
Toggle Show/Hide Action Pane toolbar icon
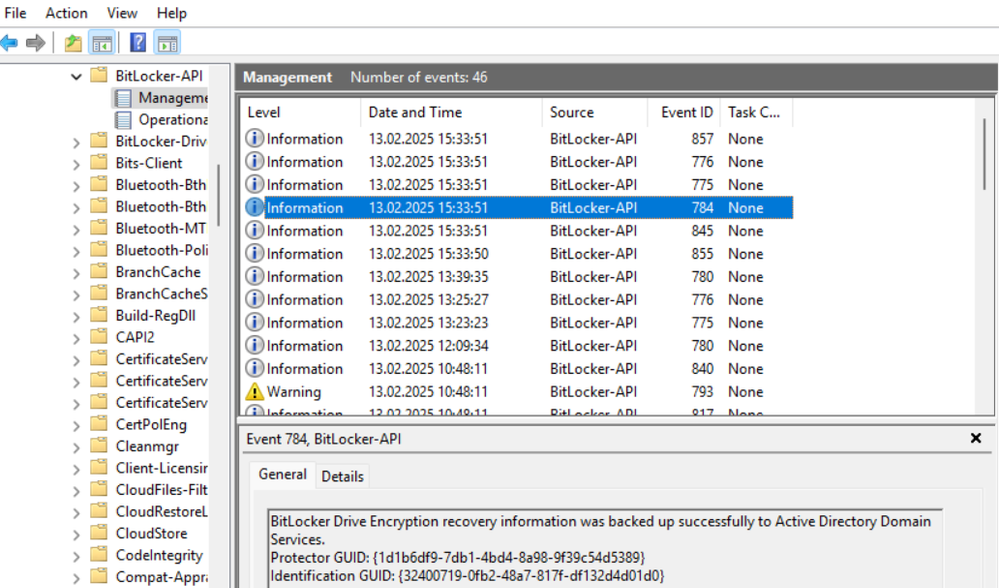167,43
